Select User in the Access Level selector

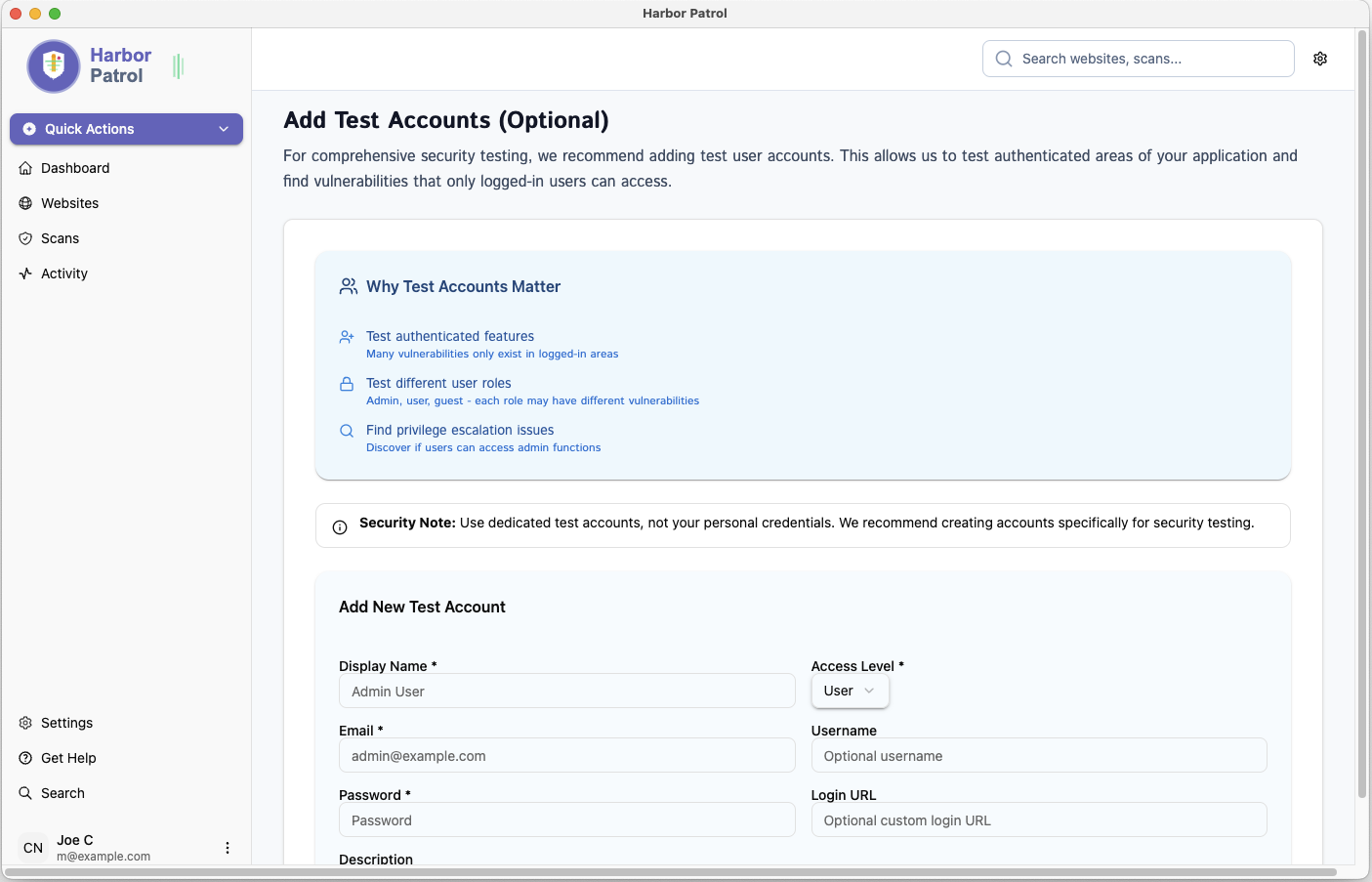[842, 691]
